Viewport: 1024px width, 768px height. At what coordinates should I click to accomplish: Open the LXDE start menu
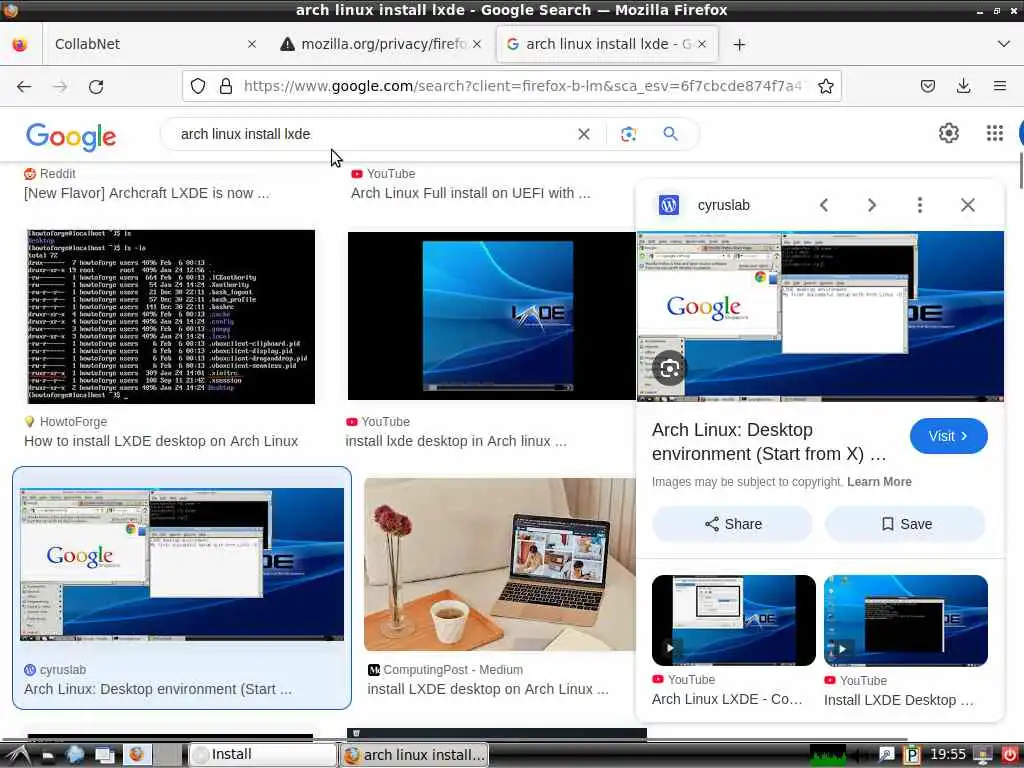[x=18, y=755]
